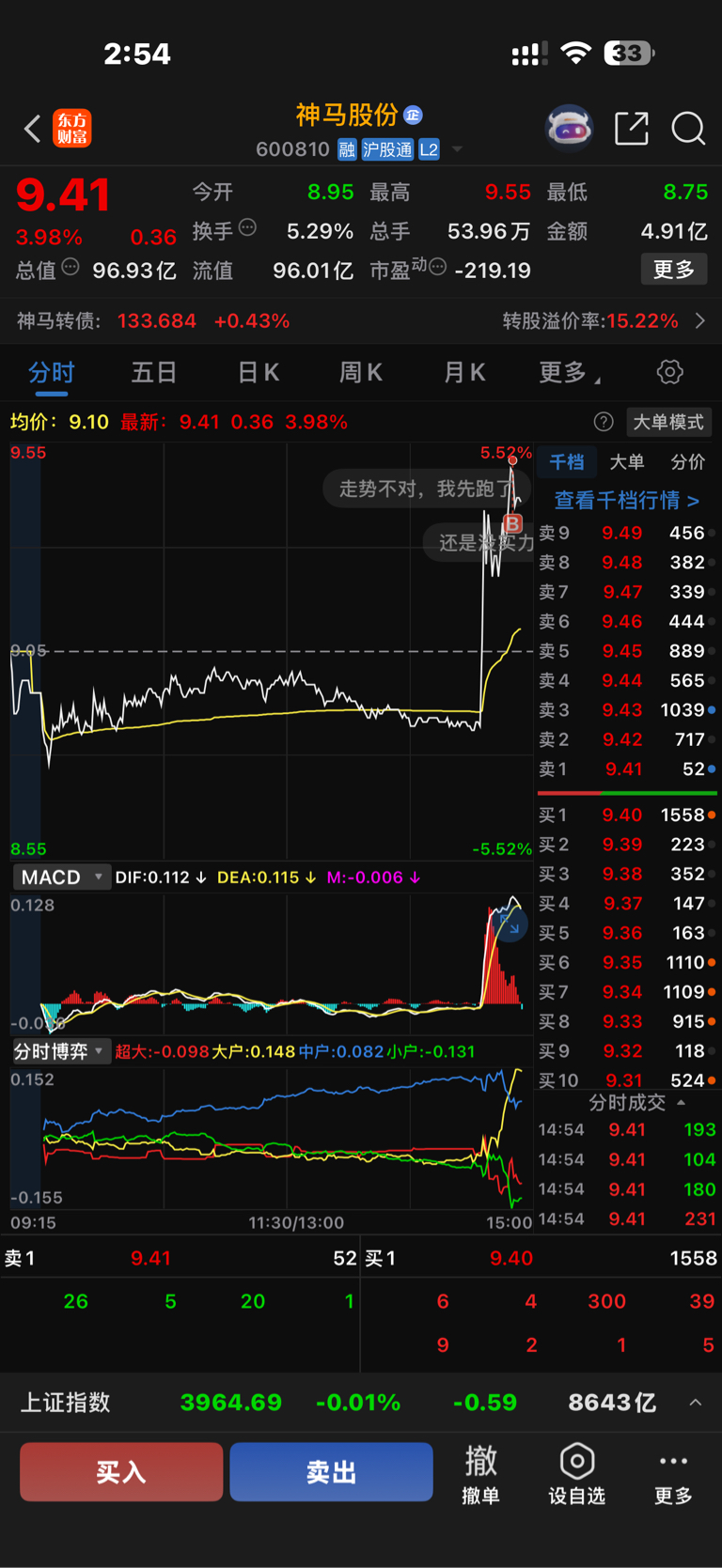The width and height of the screenshot is (722, 1568).
Task: Switch to the 分时 tab
Action: 51,373
